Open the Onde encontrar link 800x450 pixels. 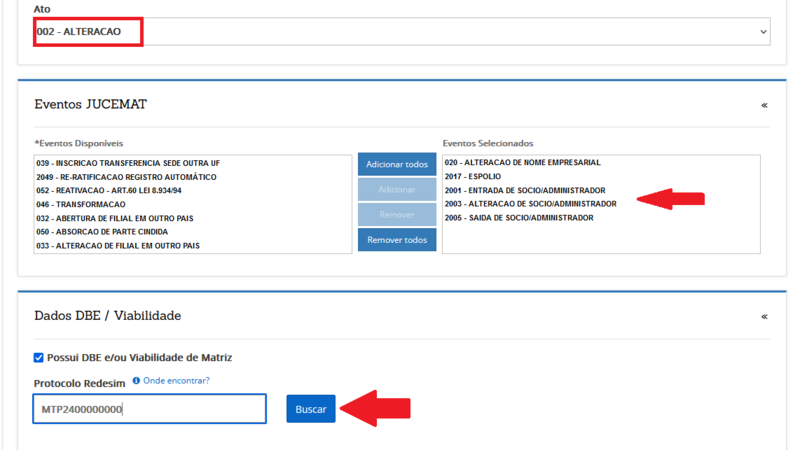pyautogui.click(x=176, y=381)
